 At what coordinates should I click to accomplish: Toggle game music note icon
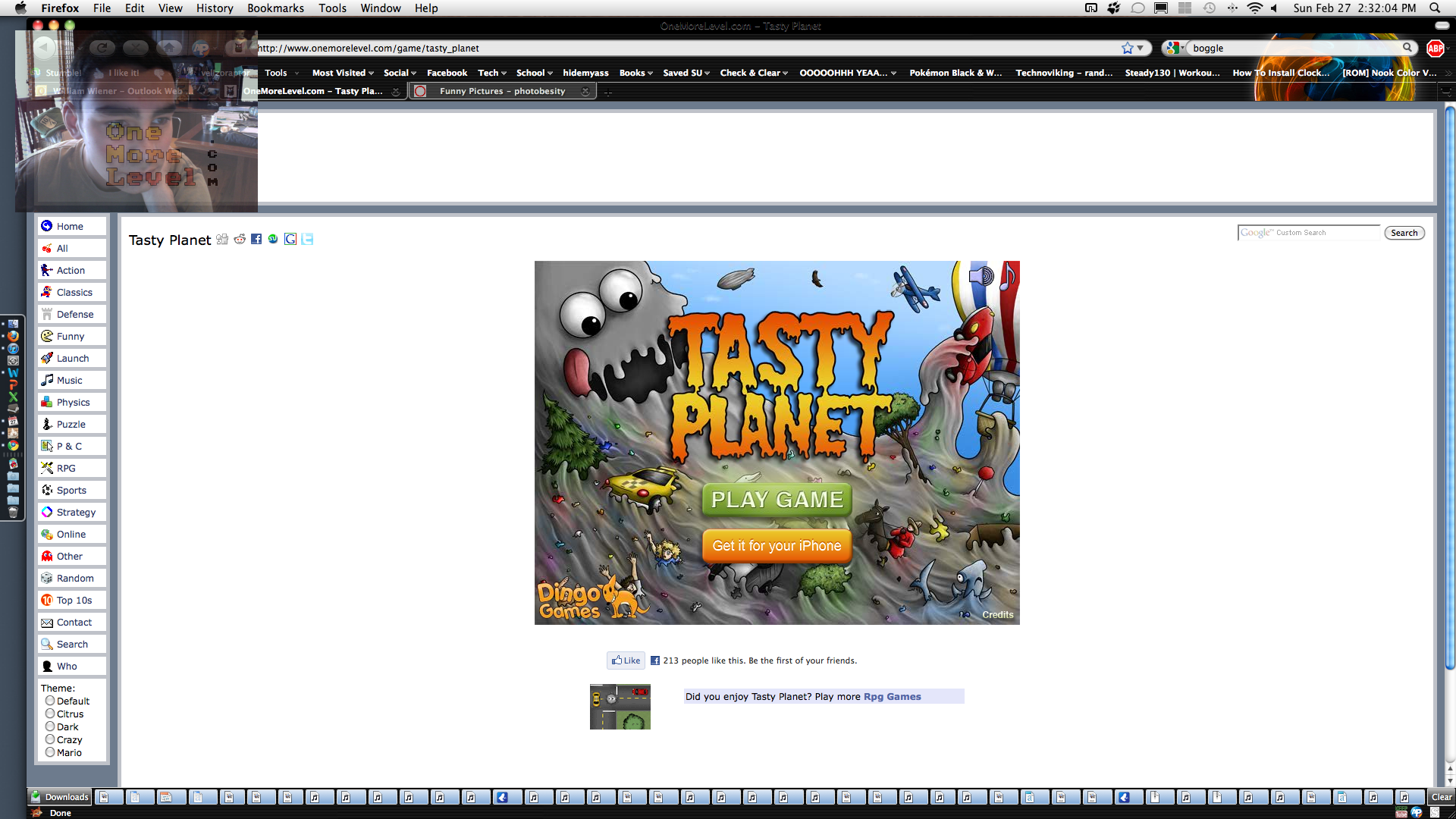click(1008, 278)
